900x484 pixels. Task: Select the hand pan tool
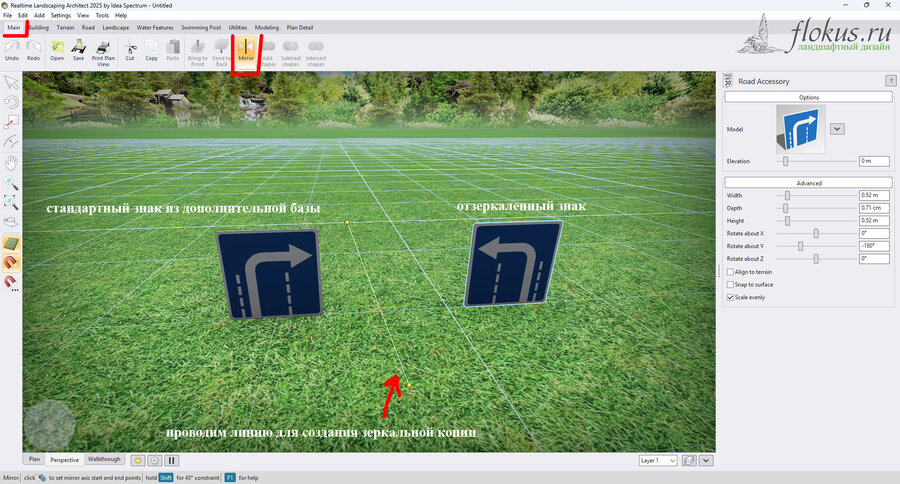(11, 163)
